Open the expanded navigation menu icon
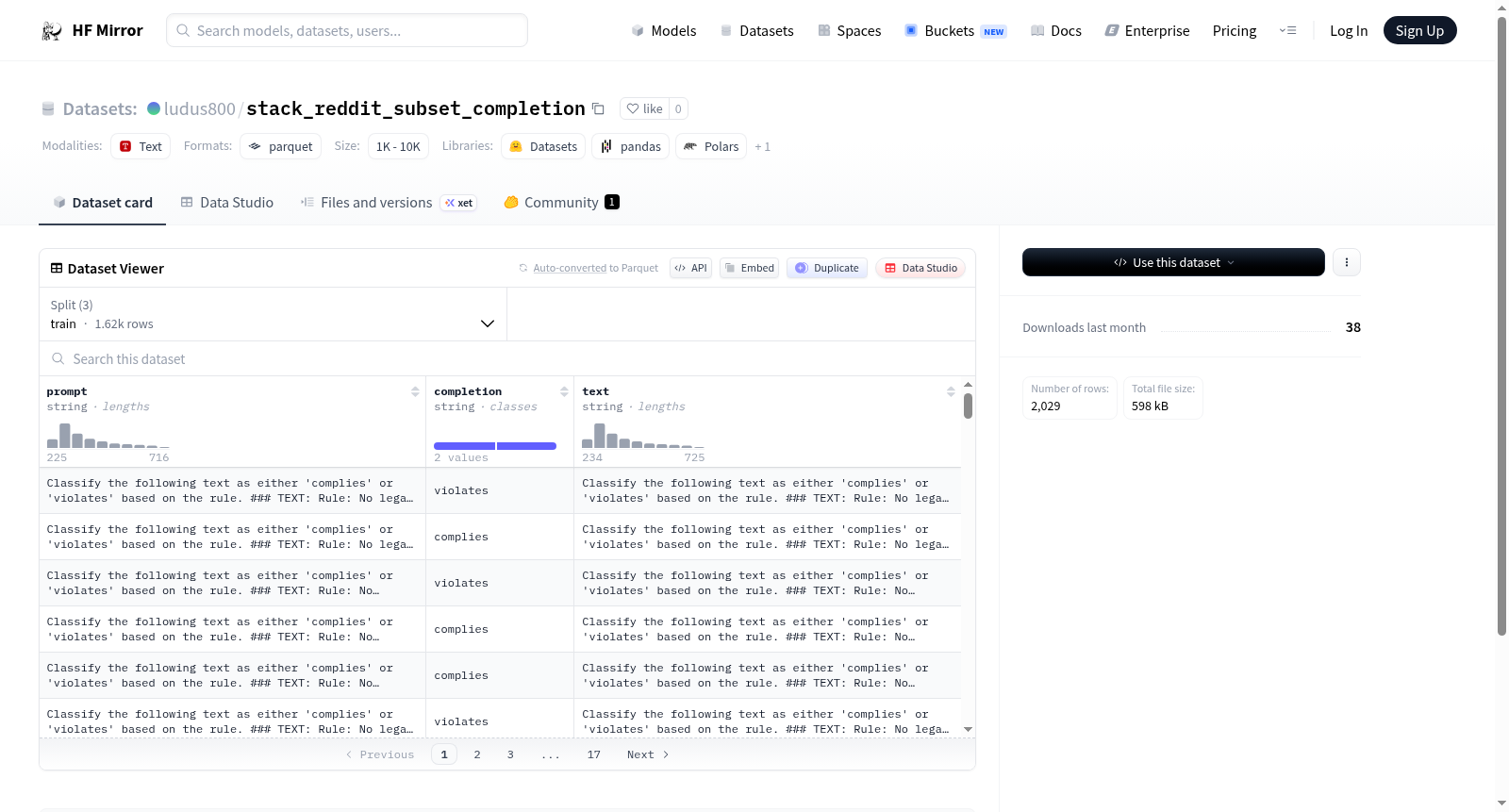Viewport: 1509px width, 812px height. pyautogui.click(x=1287, y=31)
